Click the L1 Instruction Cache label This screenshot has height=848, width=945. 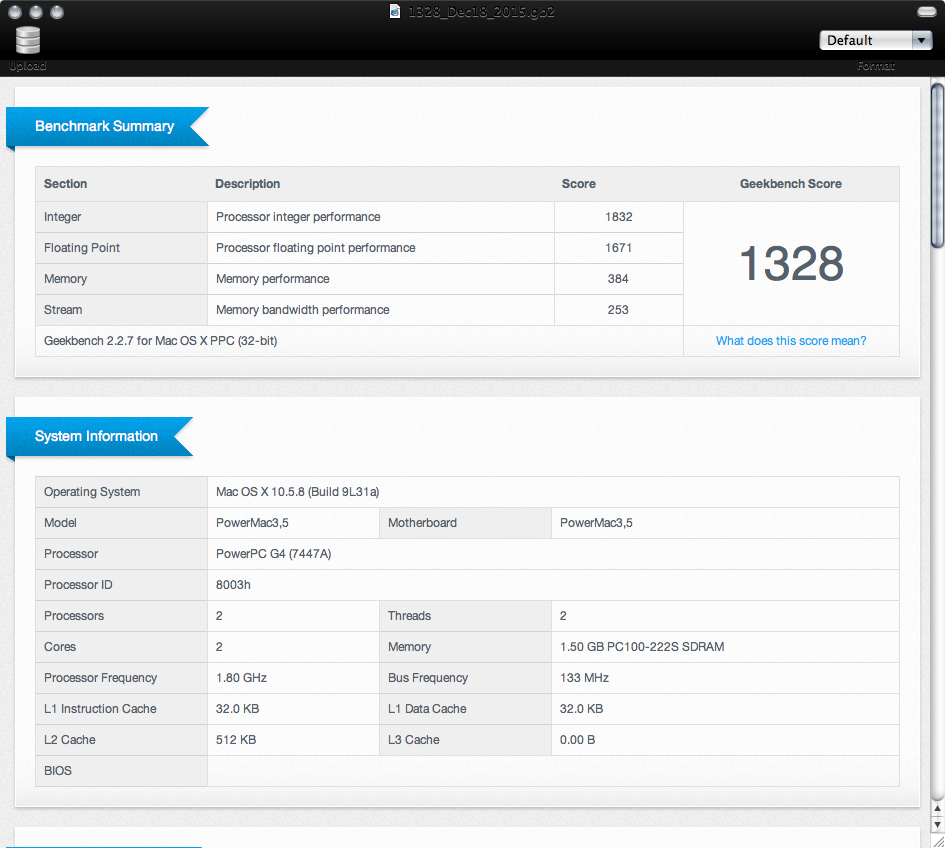click(100, 709)
